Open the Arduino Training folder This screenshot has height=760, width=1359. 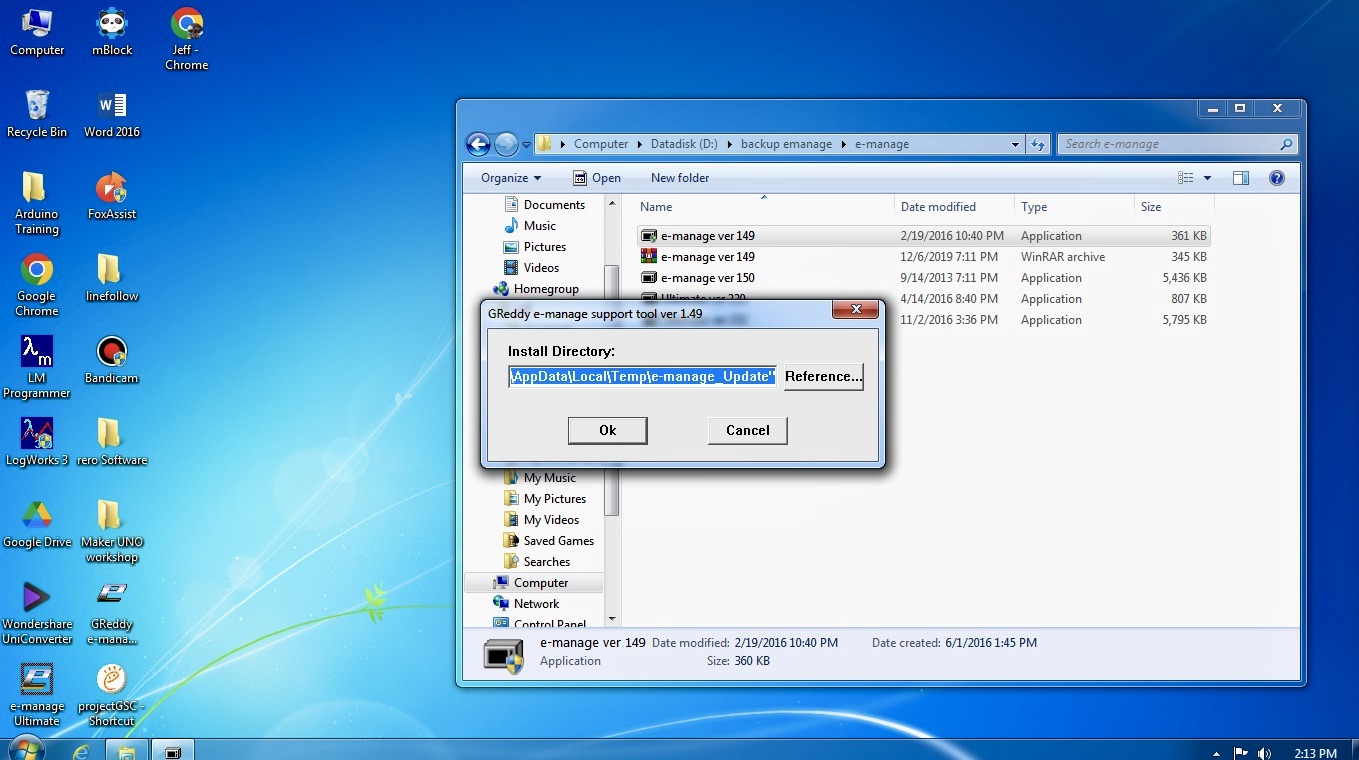(x=37, y=203)
